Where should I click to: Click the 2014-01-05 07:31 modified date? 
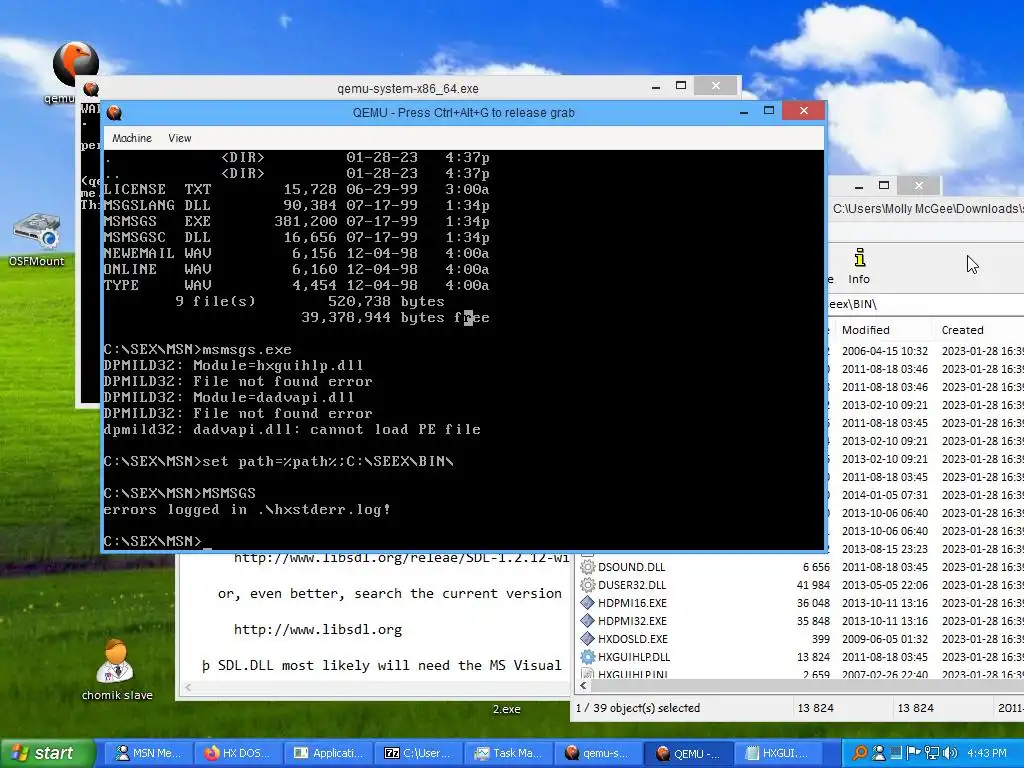click(884, 495)
